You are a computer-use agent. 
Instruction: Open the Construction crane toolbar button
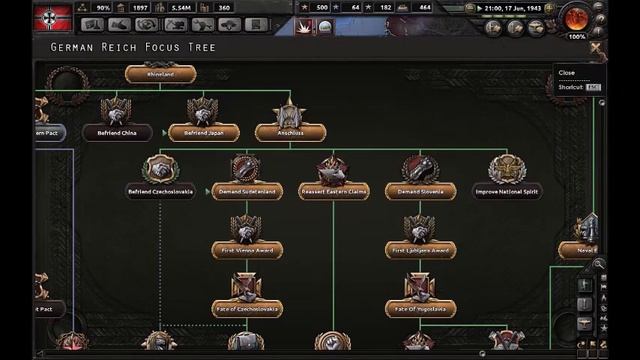tap(175, 25)
